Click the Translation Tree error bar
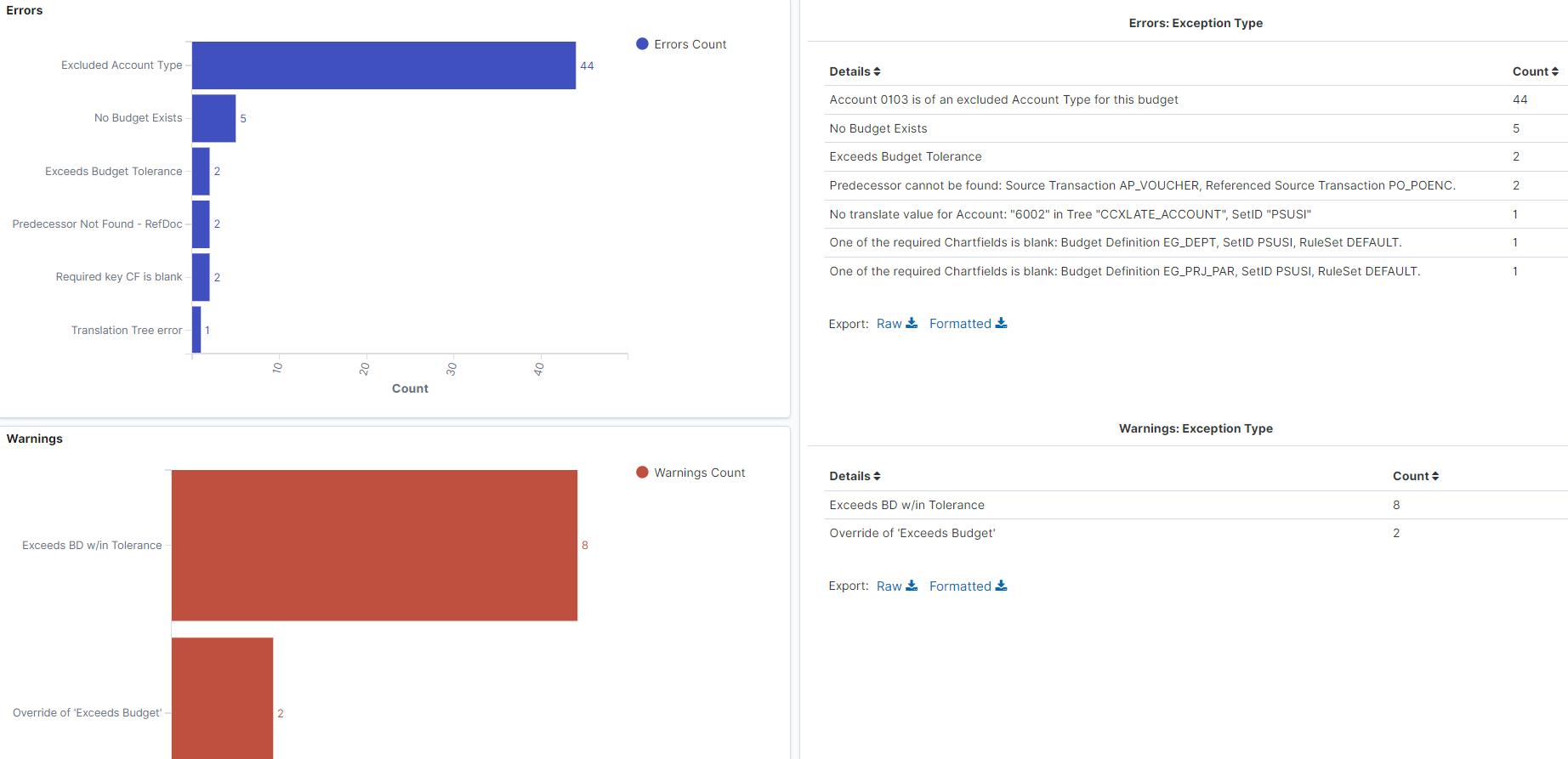The height and width of the screenshot is (759, 1568). 196,330
